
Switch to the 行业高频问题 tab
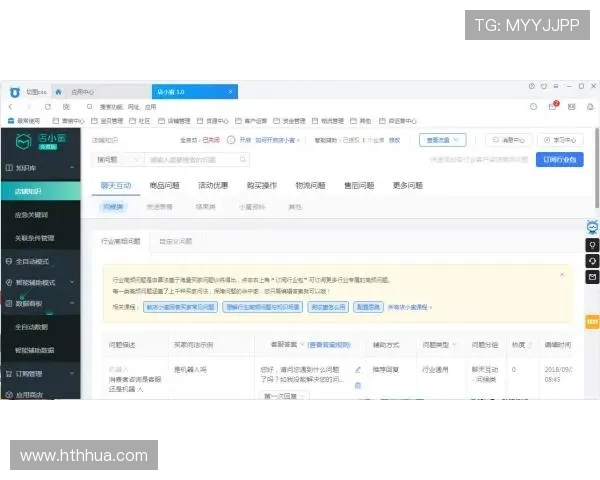click(121, 241)
